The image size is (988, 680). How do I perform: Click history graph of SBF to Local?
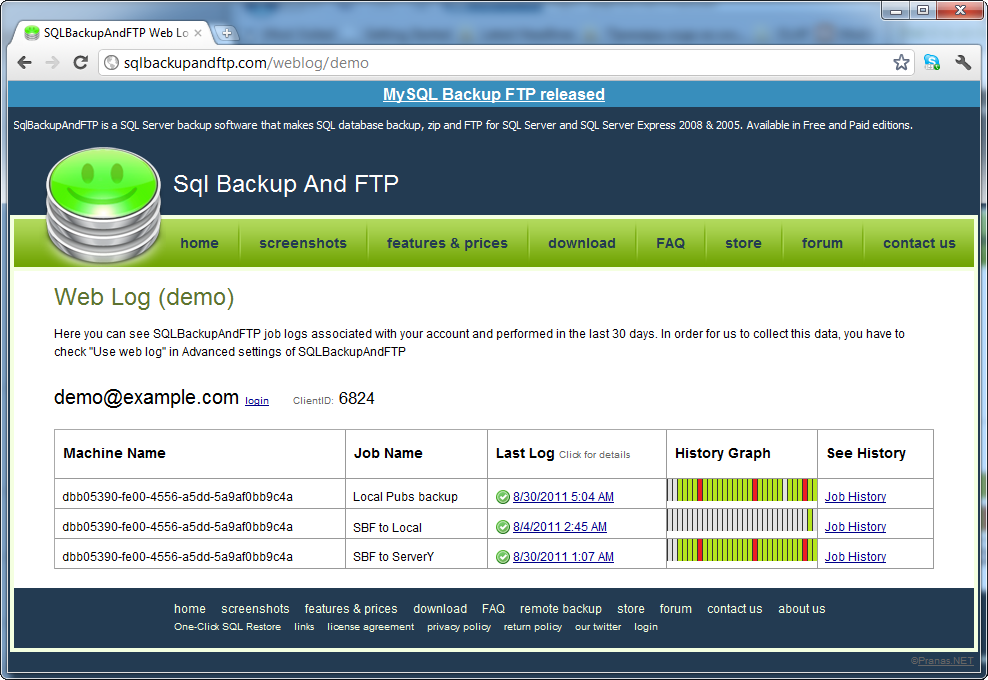(742, 520)
